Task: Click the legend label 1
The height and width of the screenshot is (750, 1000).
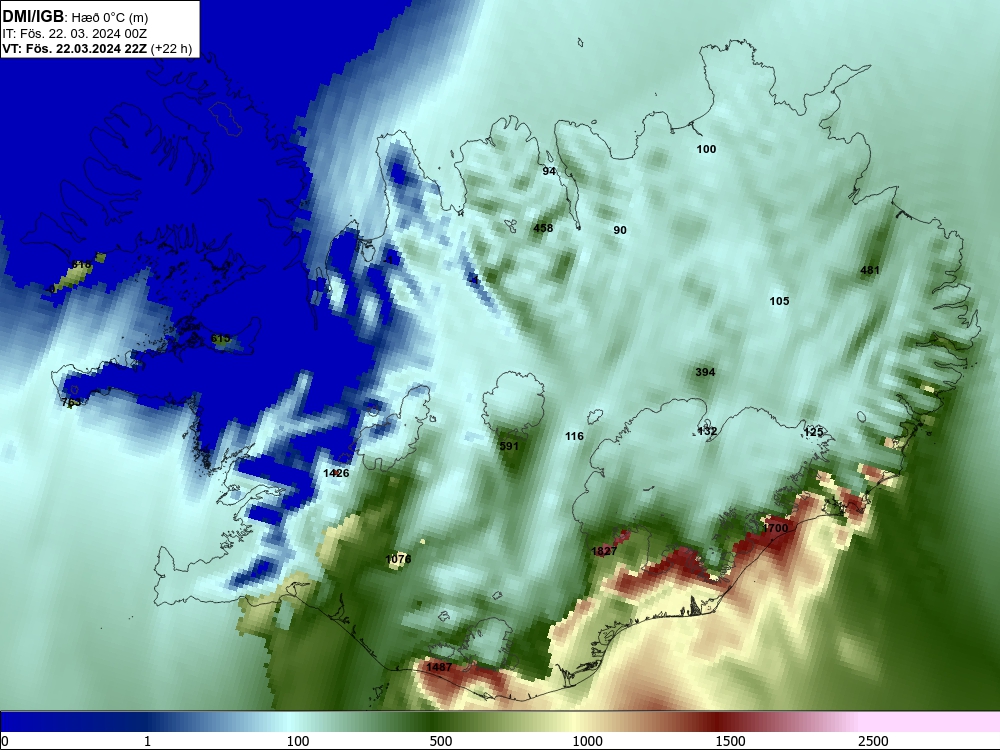Action: (148, 741)
